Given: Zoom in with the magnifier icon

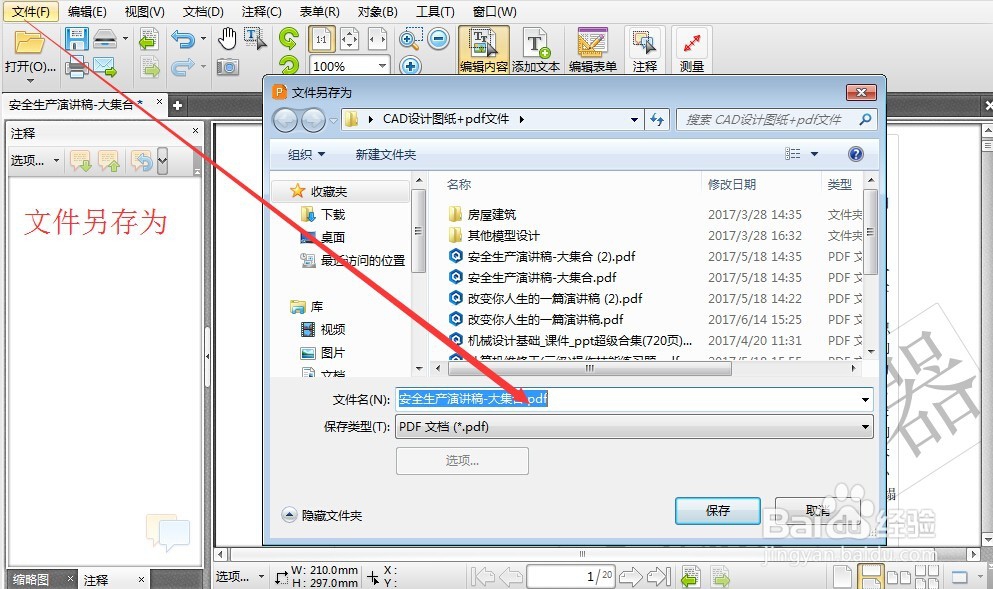Looking at the screenshot, I should 407,39.
